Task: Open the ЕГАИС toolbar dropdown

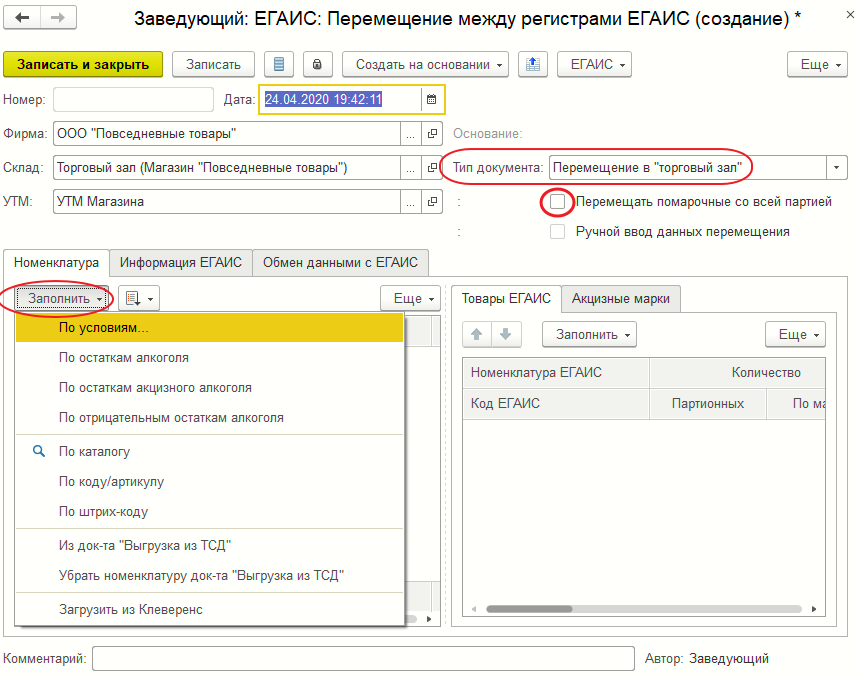Action: 594,64
